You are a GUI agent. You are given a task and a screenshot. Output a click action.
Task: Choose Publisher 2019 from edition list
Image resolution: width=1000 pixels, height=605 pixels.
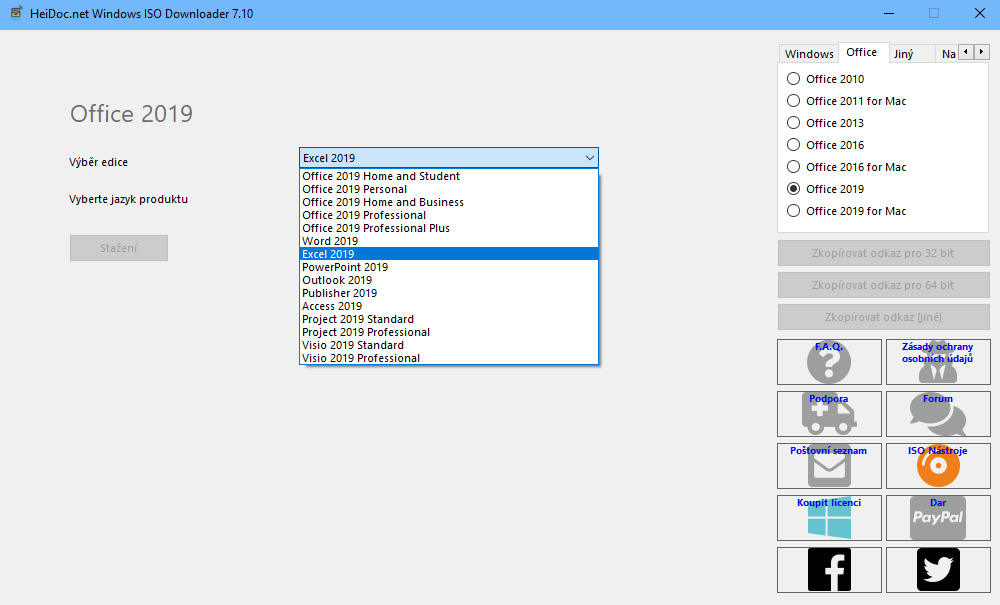coord(449,293)
